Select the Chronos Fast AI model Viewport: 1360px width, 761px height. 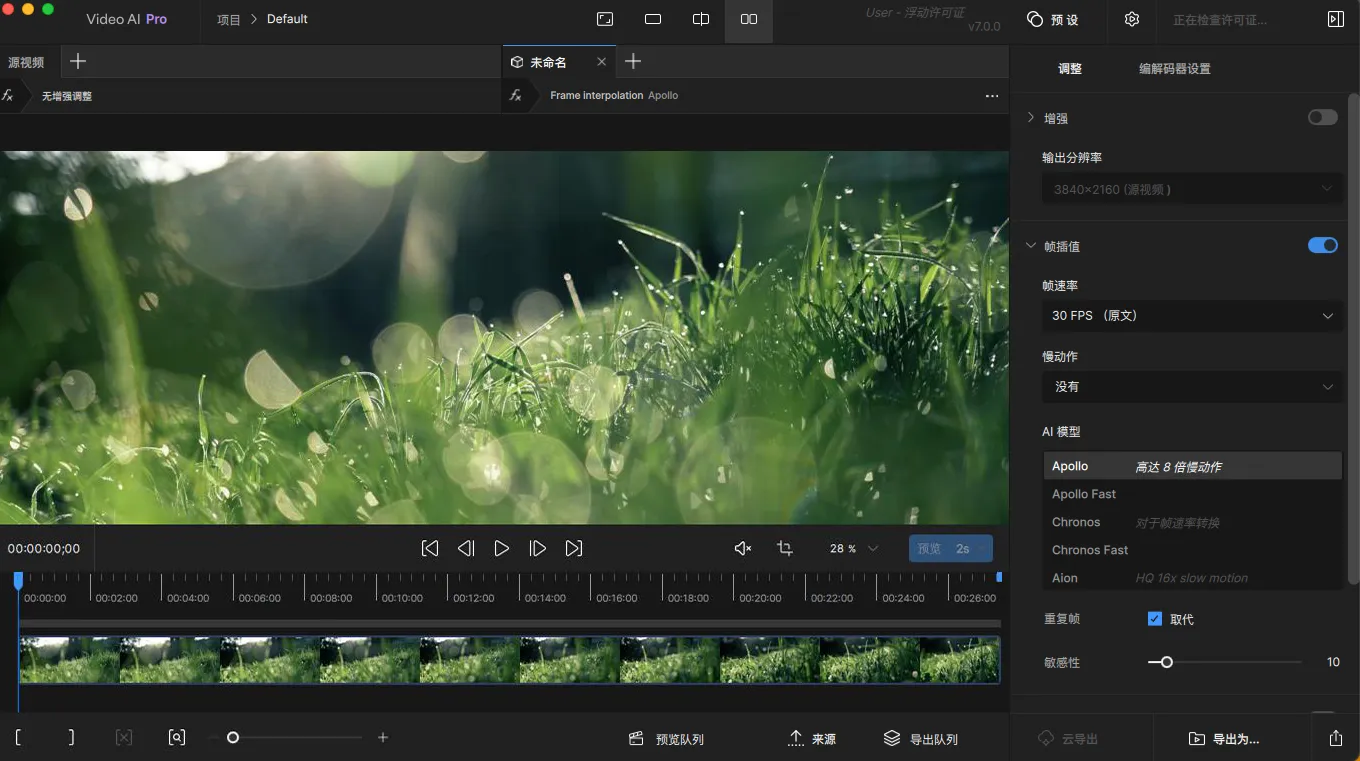point(1090,550)
